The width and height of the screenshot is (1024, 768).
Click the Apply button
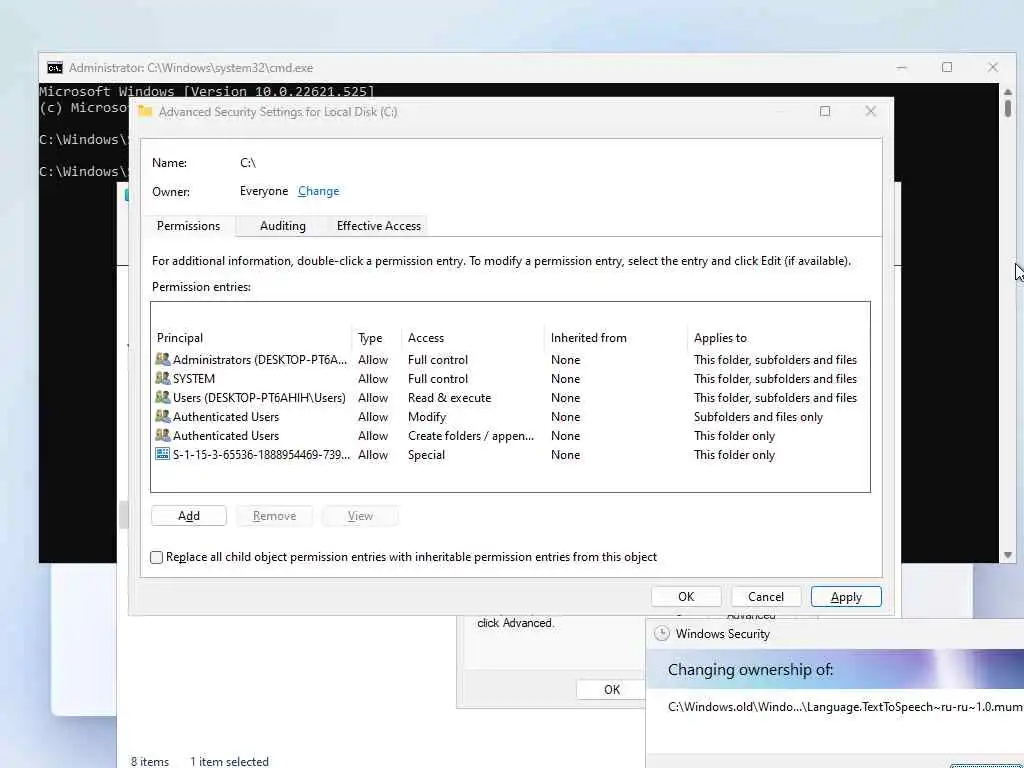[846, 597]
